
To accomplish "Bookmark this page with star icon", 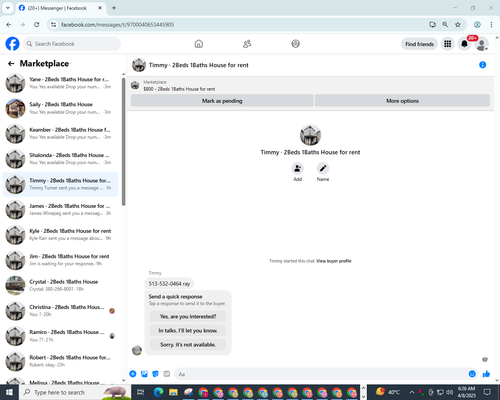I will [x=458, y=24].
